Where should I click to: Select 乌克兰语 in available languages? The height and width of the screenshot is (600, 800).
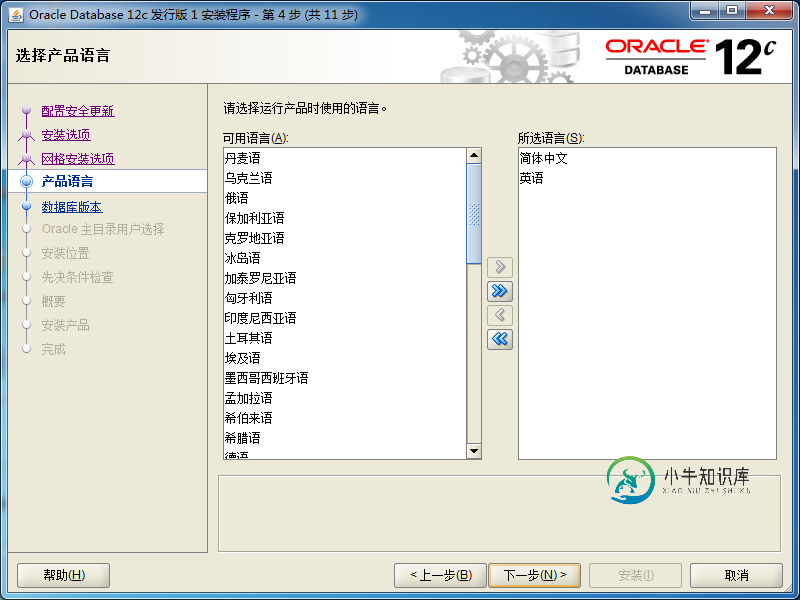pyautogui.click(x=345, y=178)
